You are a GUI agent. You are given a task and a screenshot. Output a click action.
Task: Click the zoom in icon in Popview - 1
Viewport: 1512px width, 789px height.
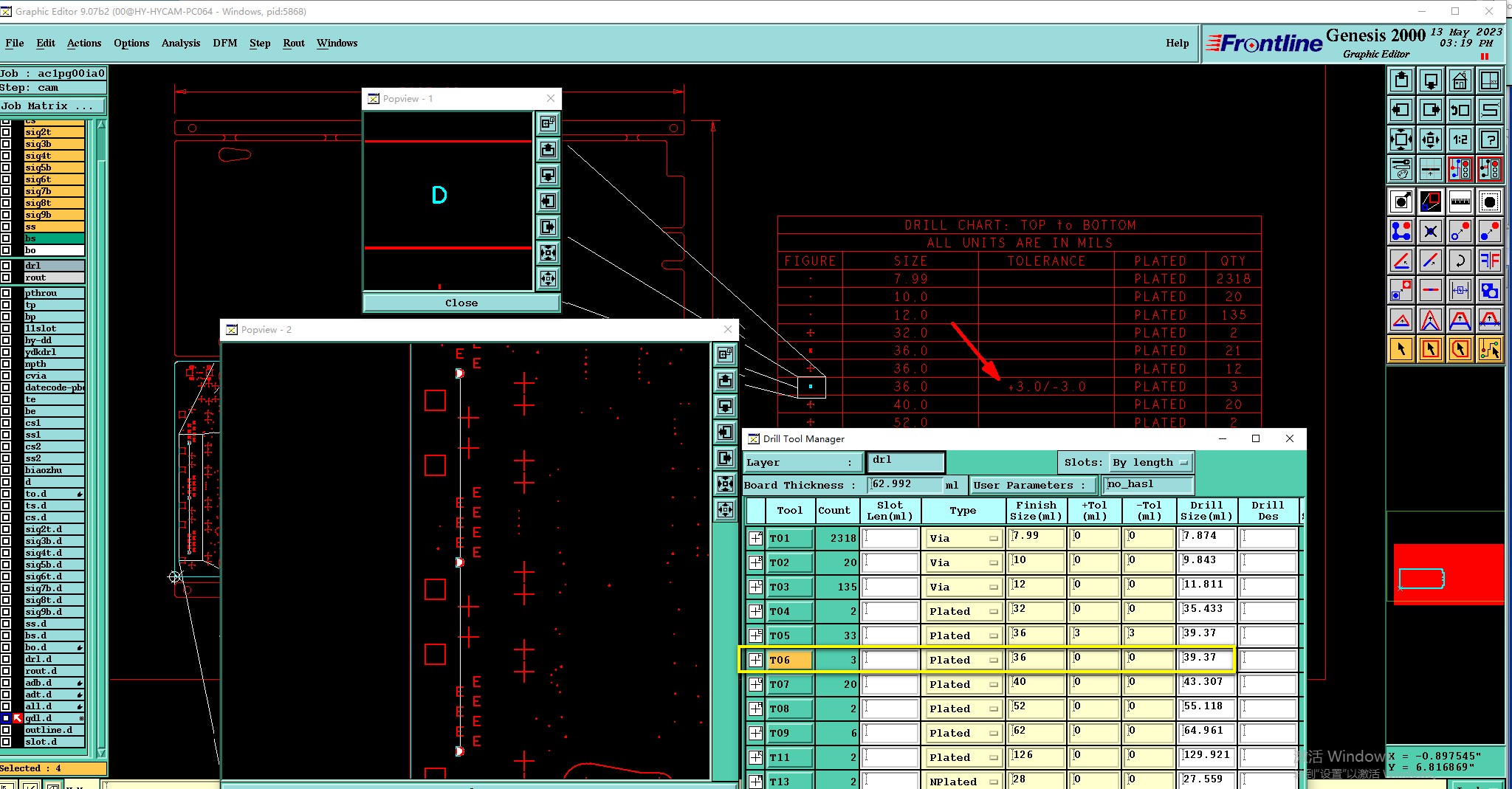coord(548,278)
